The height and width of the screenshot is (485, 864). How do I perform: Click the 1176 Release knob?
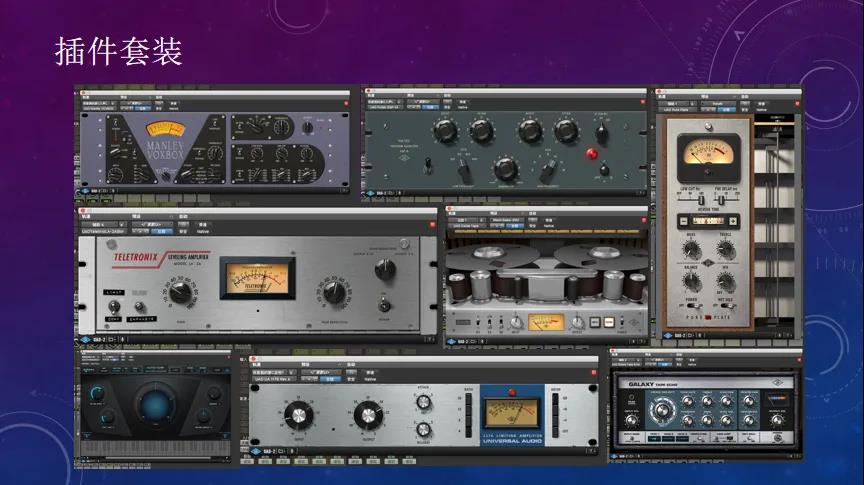coord(423,429)
